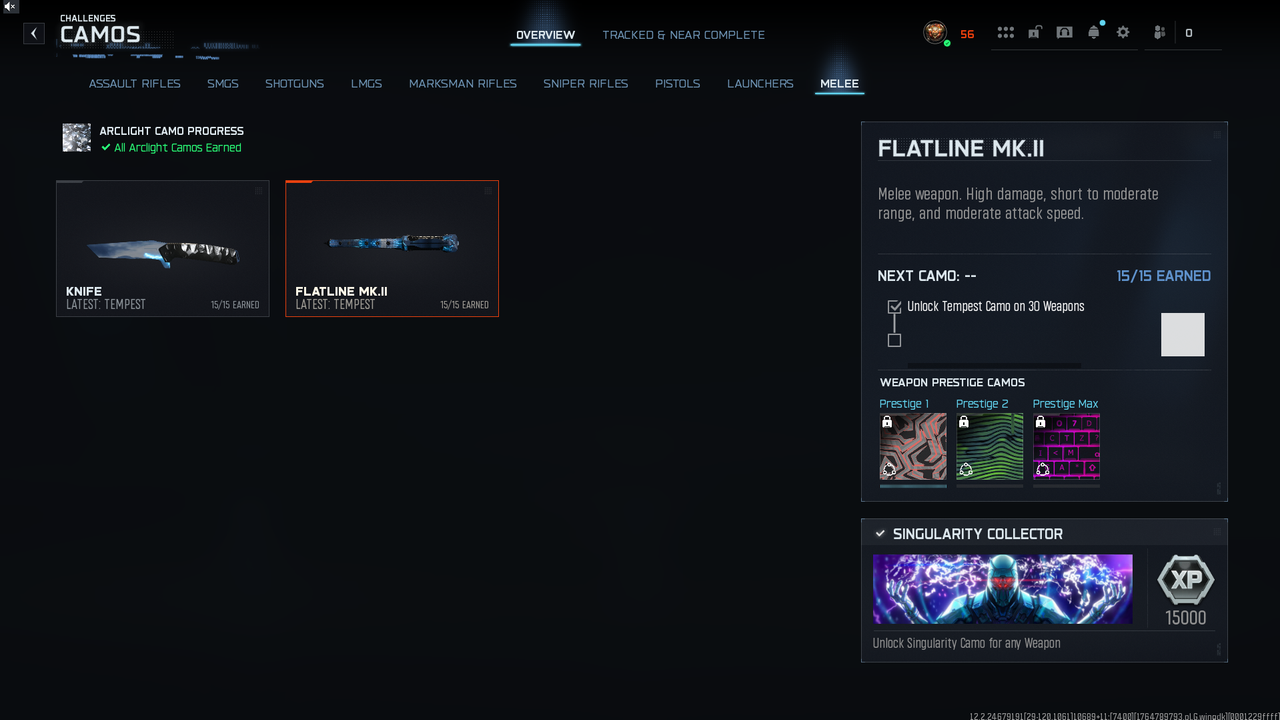Open Tracked & Near Complete tab
The height and width of the screenshot is (720, 1280).
tap(684, 35)
